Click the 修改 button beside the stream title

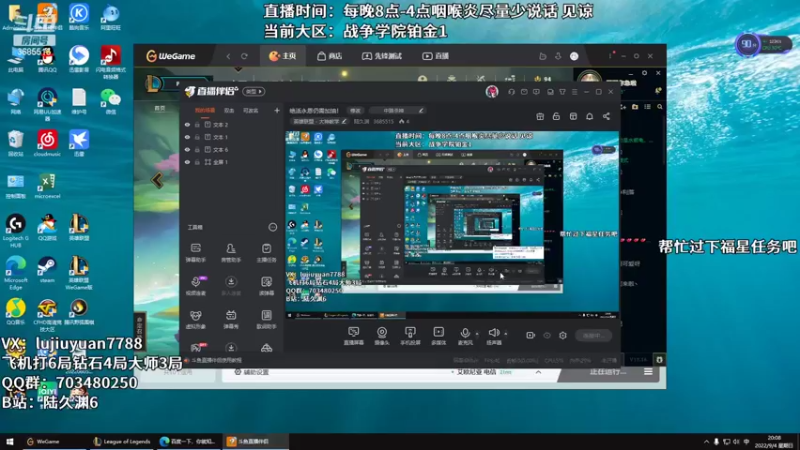[x=355, y=110]
